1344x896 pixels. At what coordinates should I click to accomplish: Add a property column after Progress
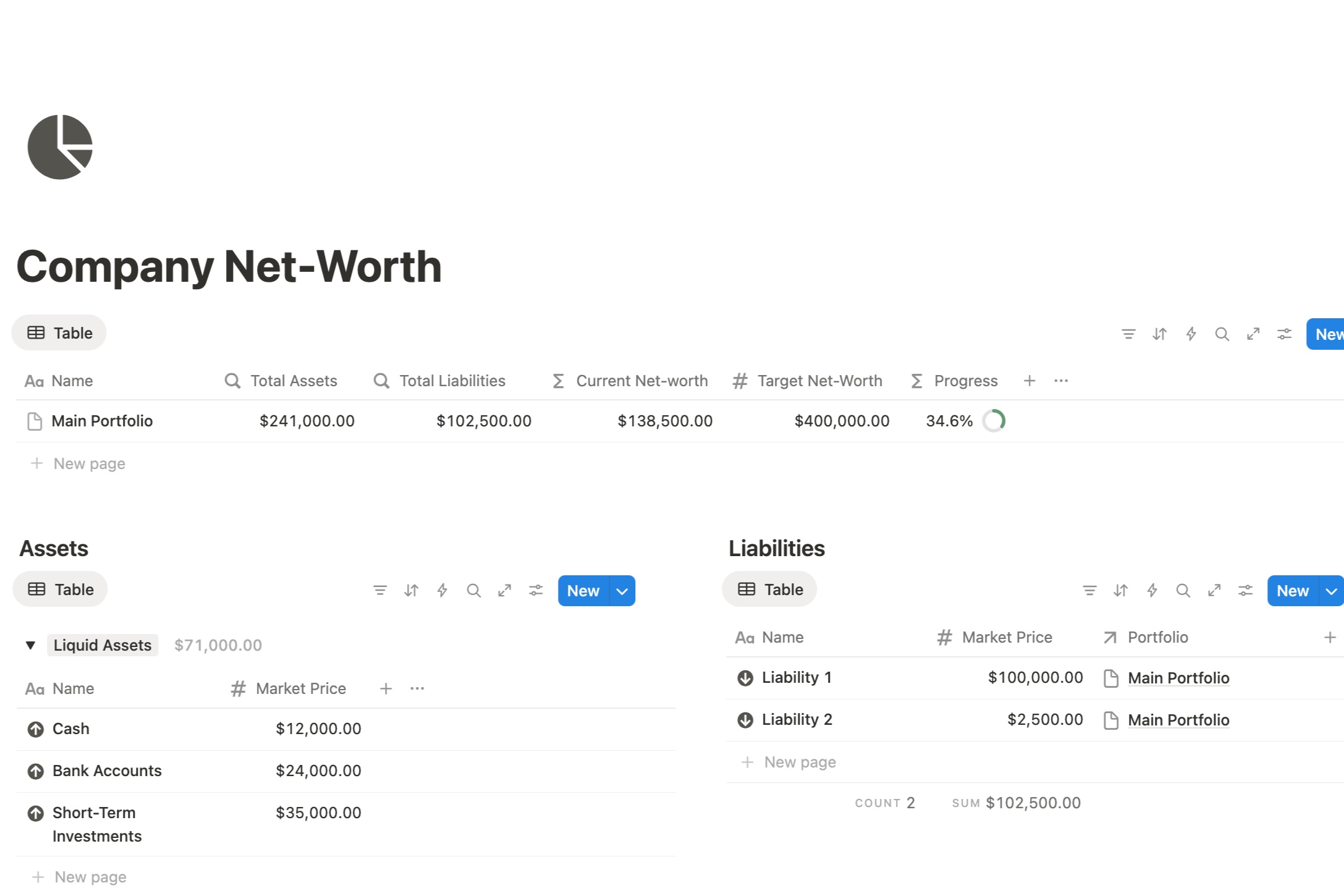(1029, 381)
